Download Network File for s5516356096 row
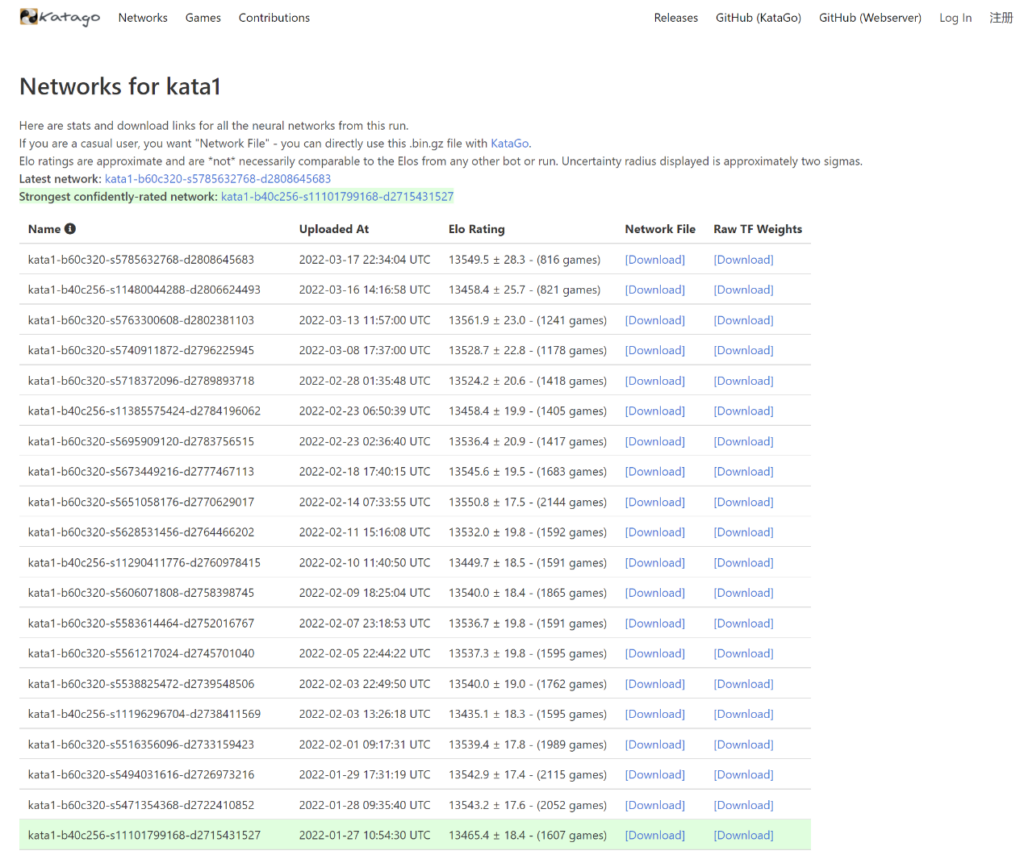Image resolution: width=1024 pixels, height=855 pixels. (x=655, y=745)
